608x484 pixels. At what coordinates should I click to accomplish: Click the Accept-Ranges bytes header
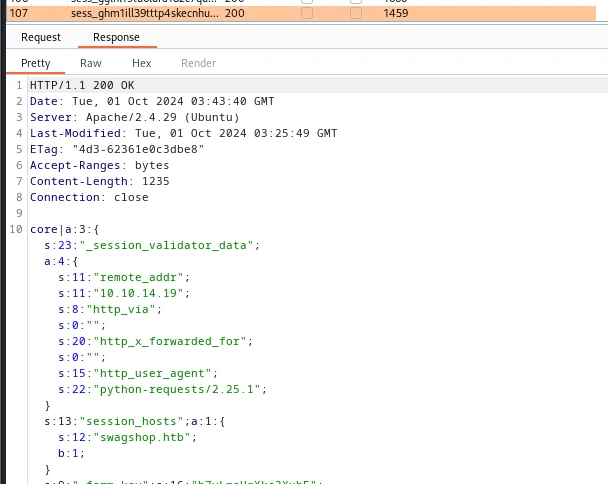pyautogui.click(x=100, y=165)
